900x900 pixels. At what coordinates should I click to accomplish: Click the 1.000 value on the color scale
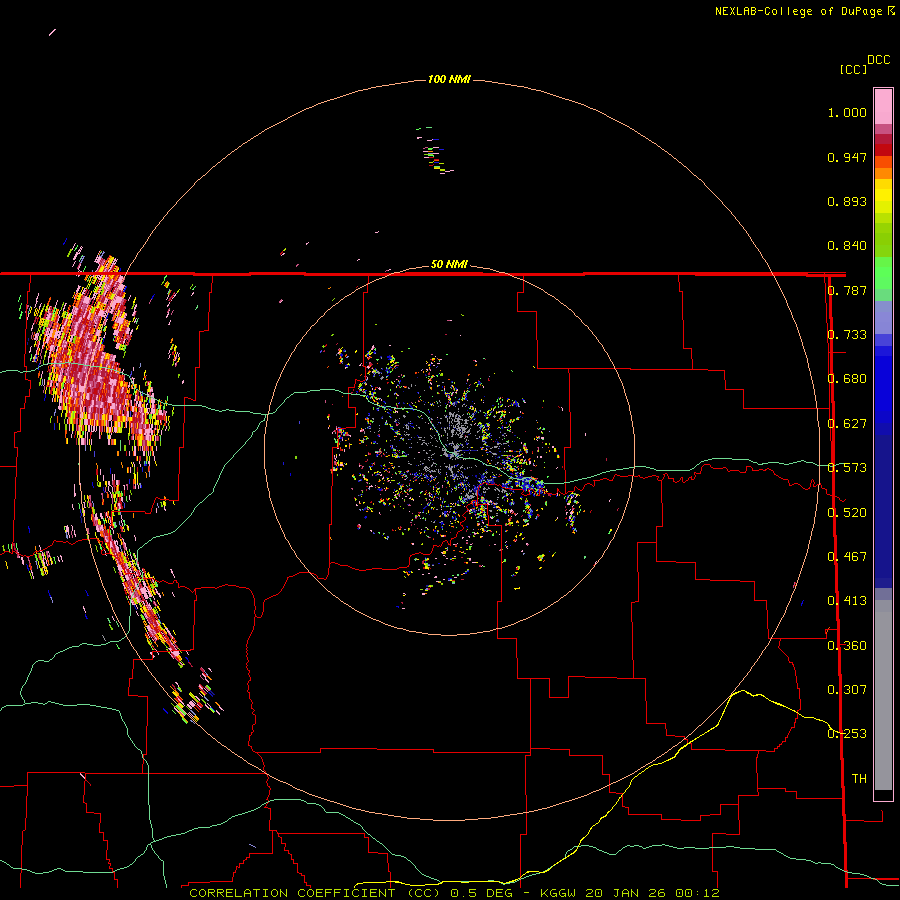pyautogui.click(x=847, y=112)
